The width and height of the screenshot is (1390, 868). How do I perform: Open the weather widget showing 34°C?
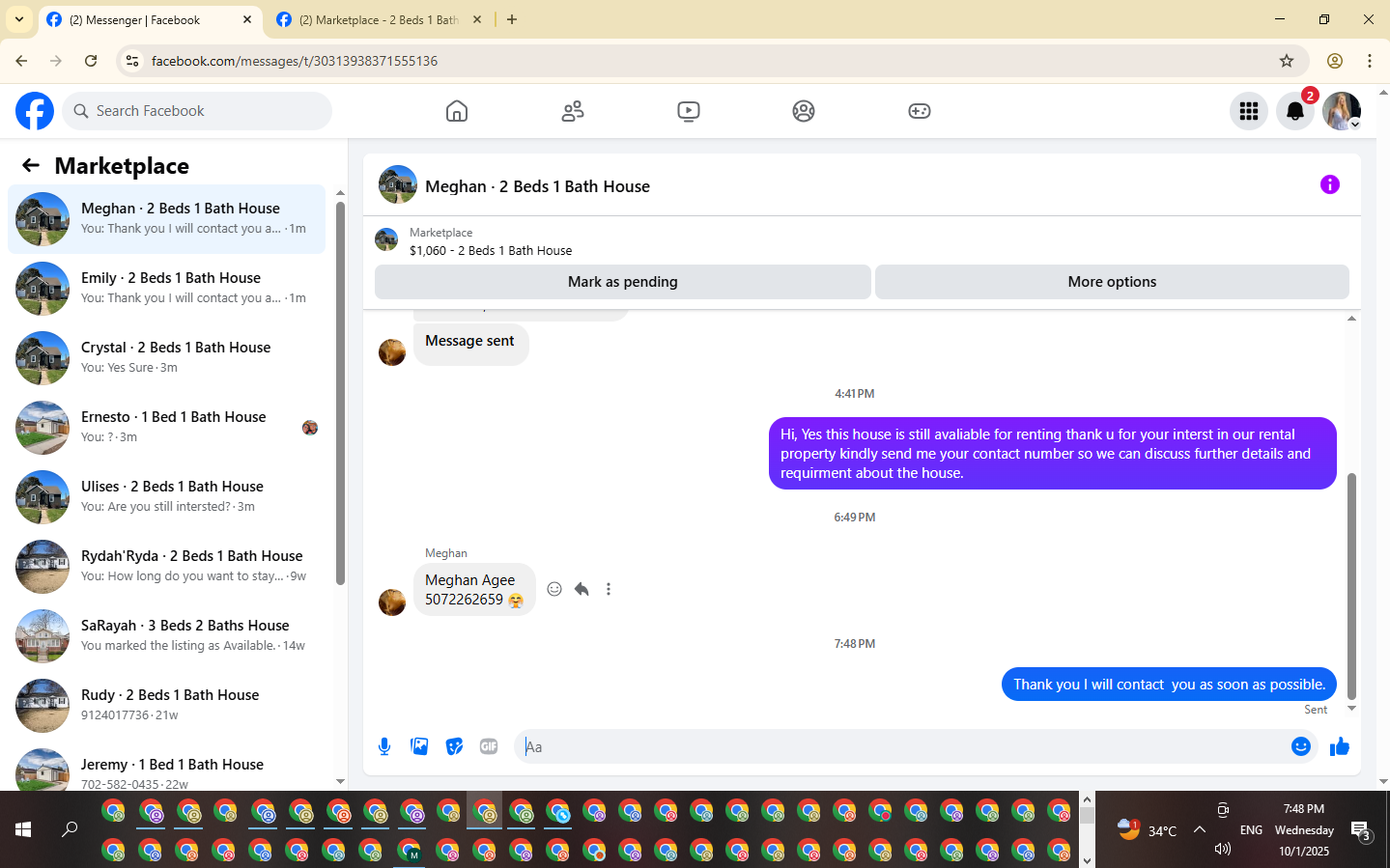1146,829
